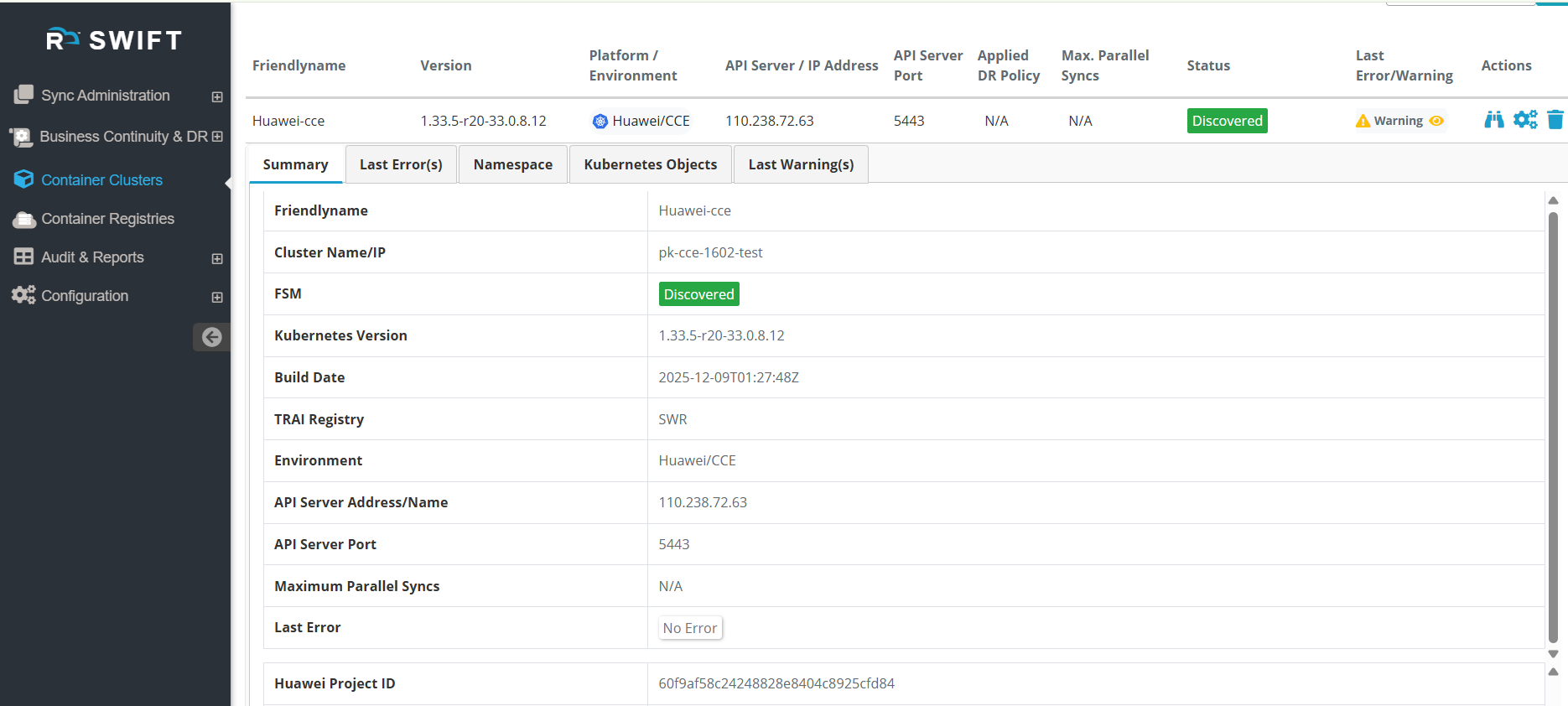
Task: Click the SWR registry value
Action: [672, 419]
